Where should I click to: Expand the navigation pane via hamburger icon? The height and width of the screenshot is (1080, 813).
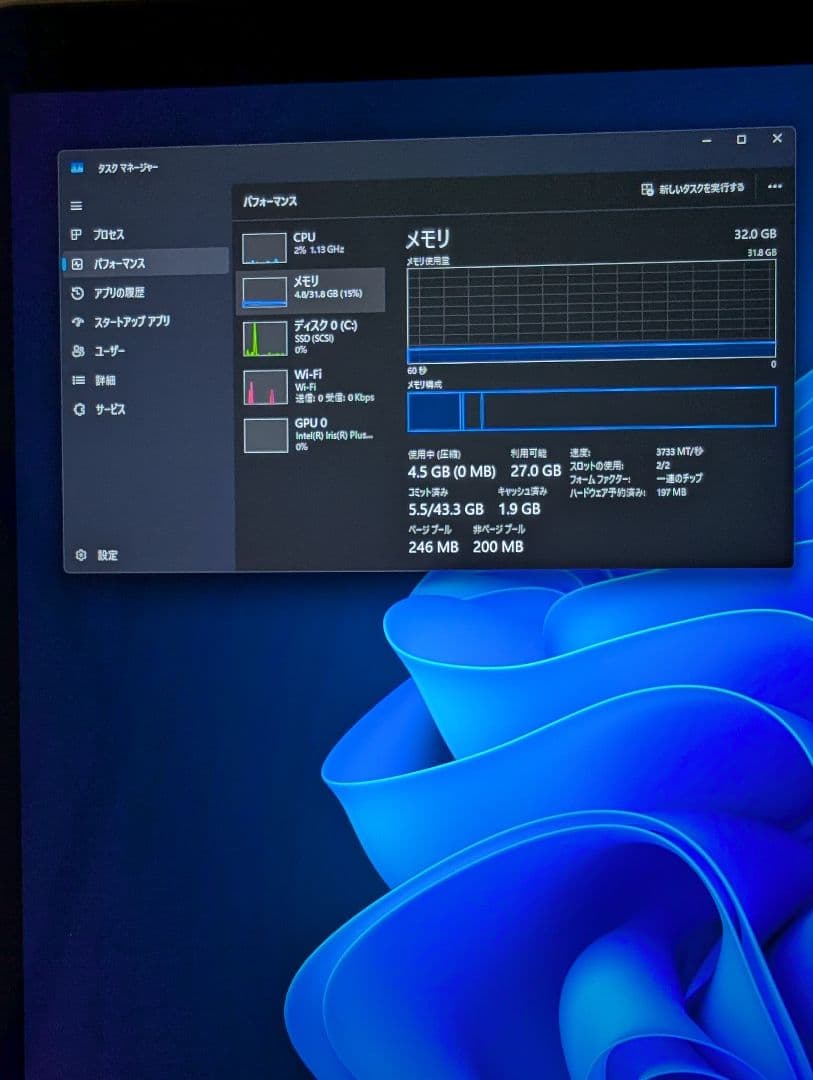pos(77,205)
